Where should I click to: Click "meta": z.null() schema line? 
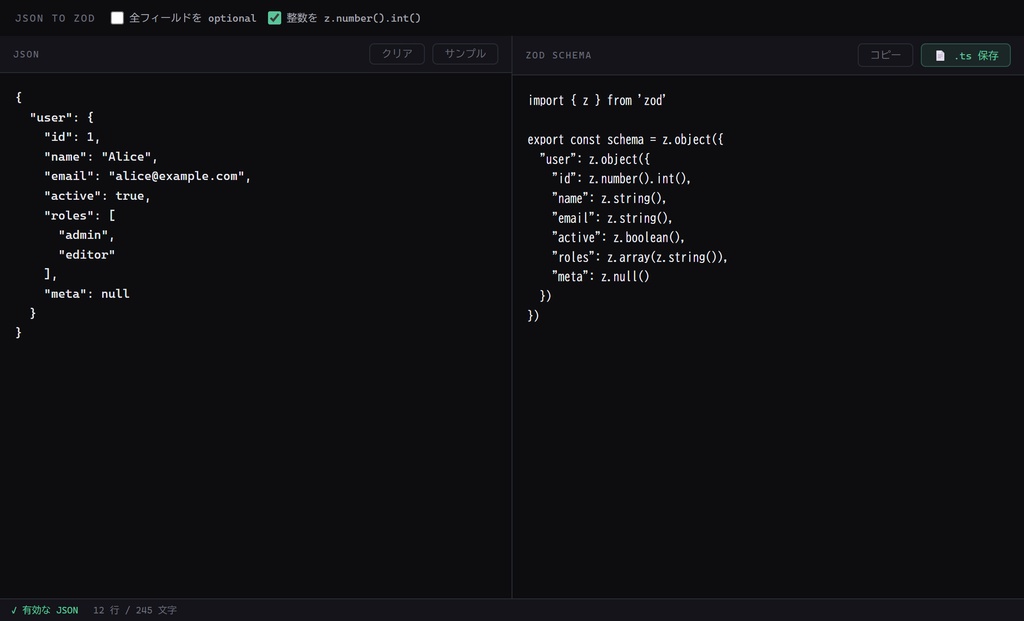coord(600,277)
